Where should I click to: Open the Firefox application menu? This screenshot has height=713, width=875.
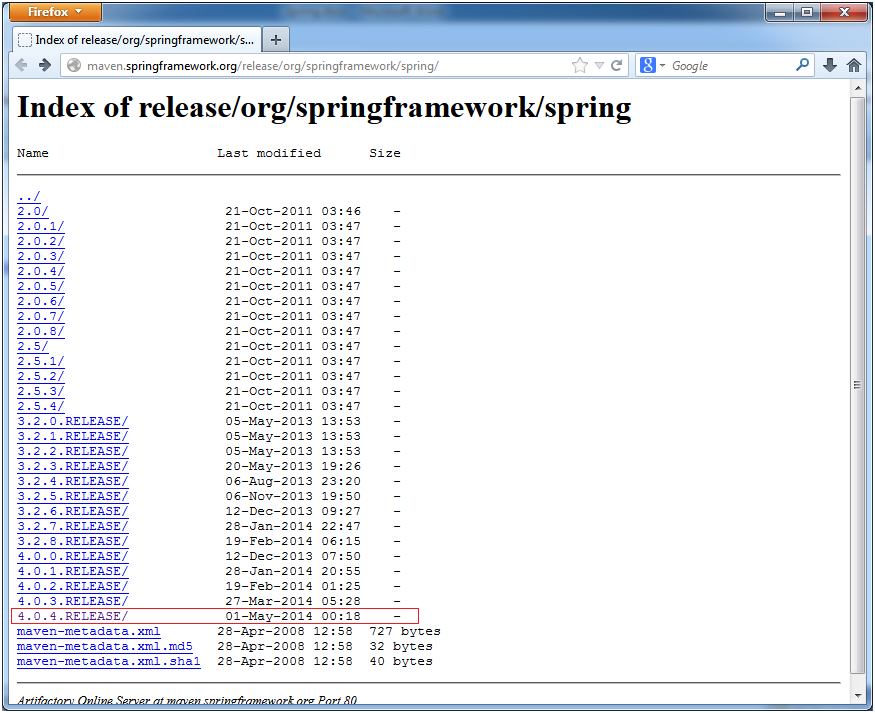(x=55, y=12)
